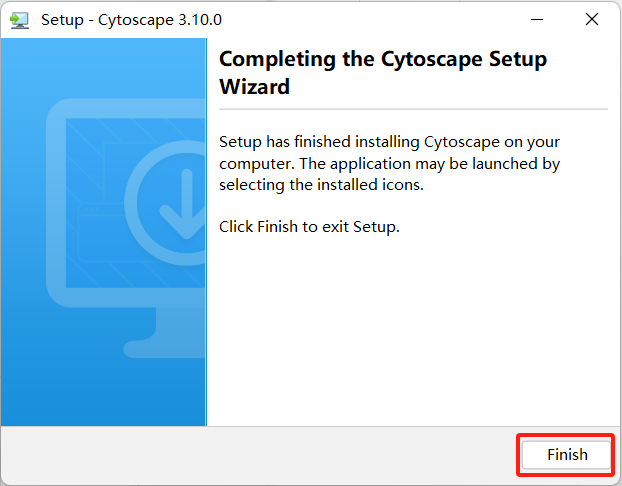
Task: Click the separator line under the heading
Action: 412,108
